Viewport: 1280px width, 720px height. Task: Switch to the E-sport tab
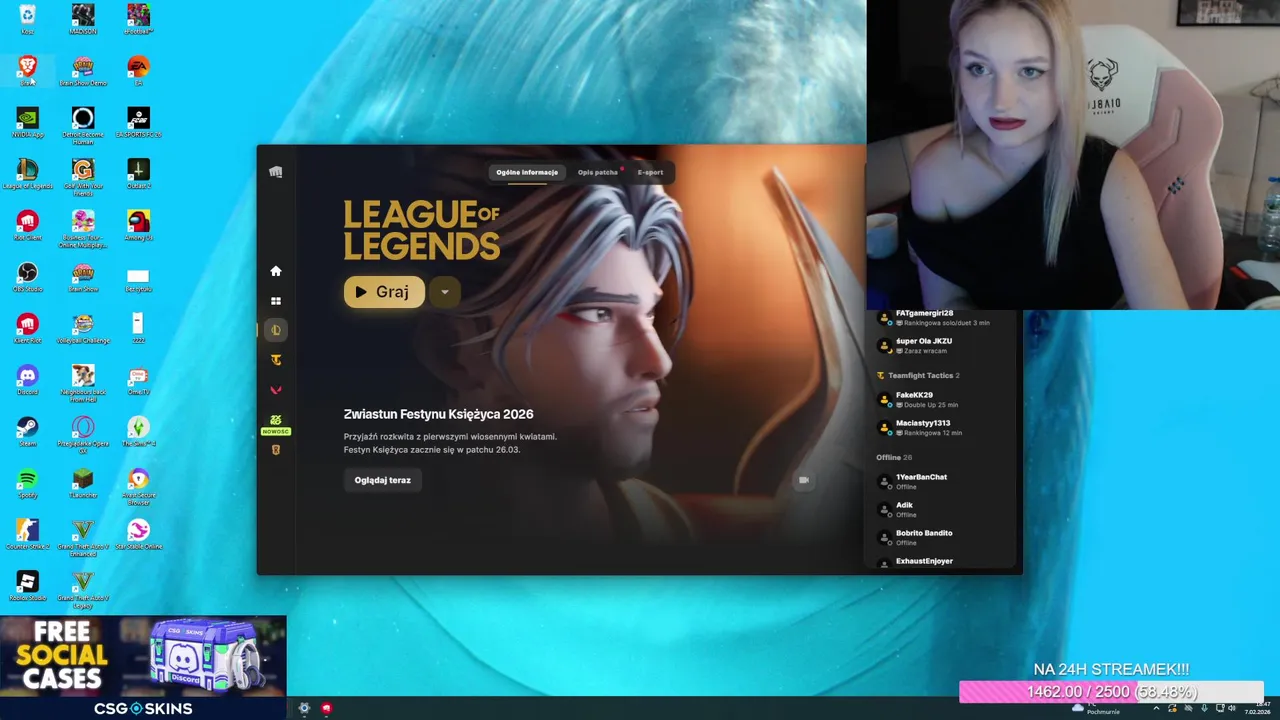(650, 172)
